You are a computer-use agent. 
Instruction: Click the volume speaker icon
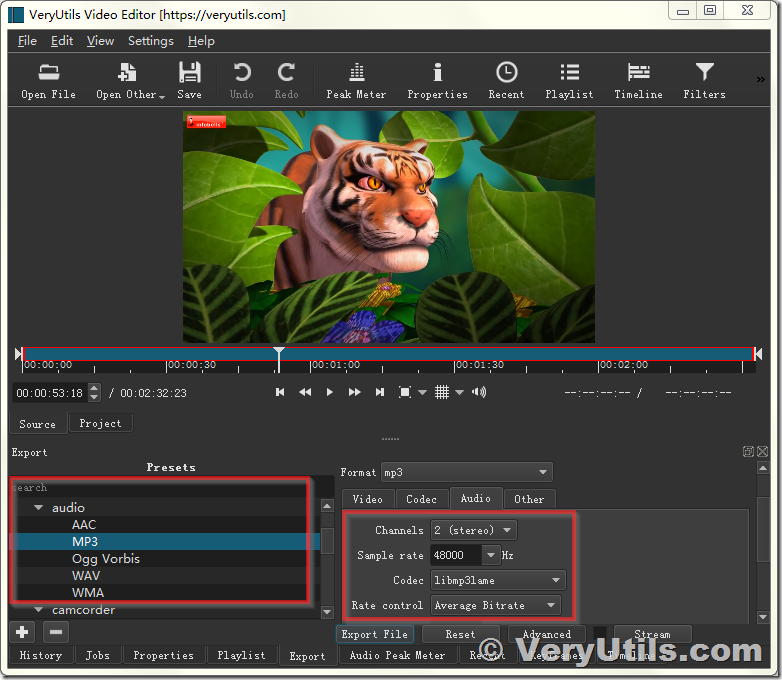tap(479, 392)
